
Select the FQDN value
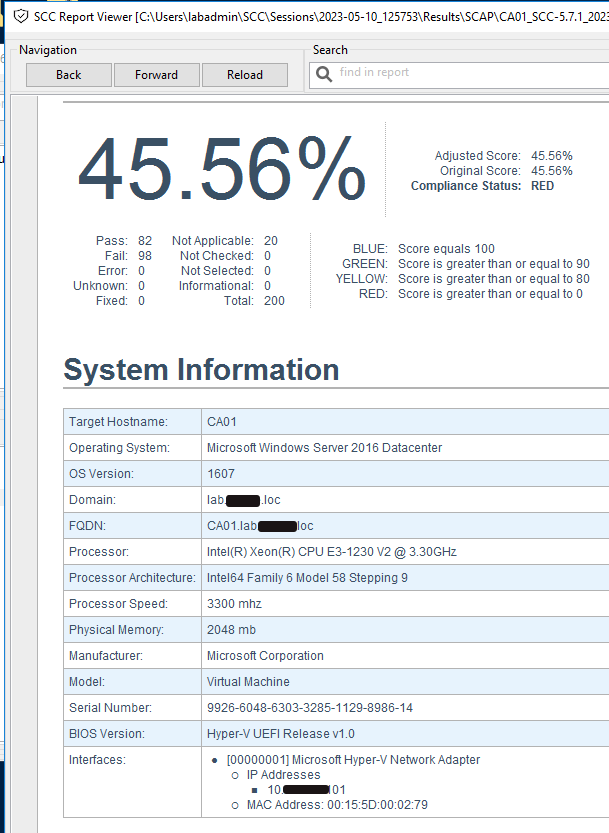[260, 526]
